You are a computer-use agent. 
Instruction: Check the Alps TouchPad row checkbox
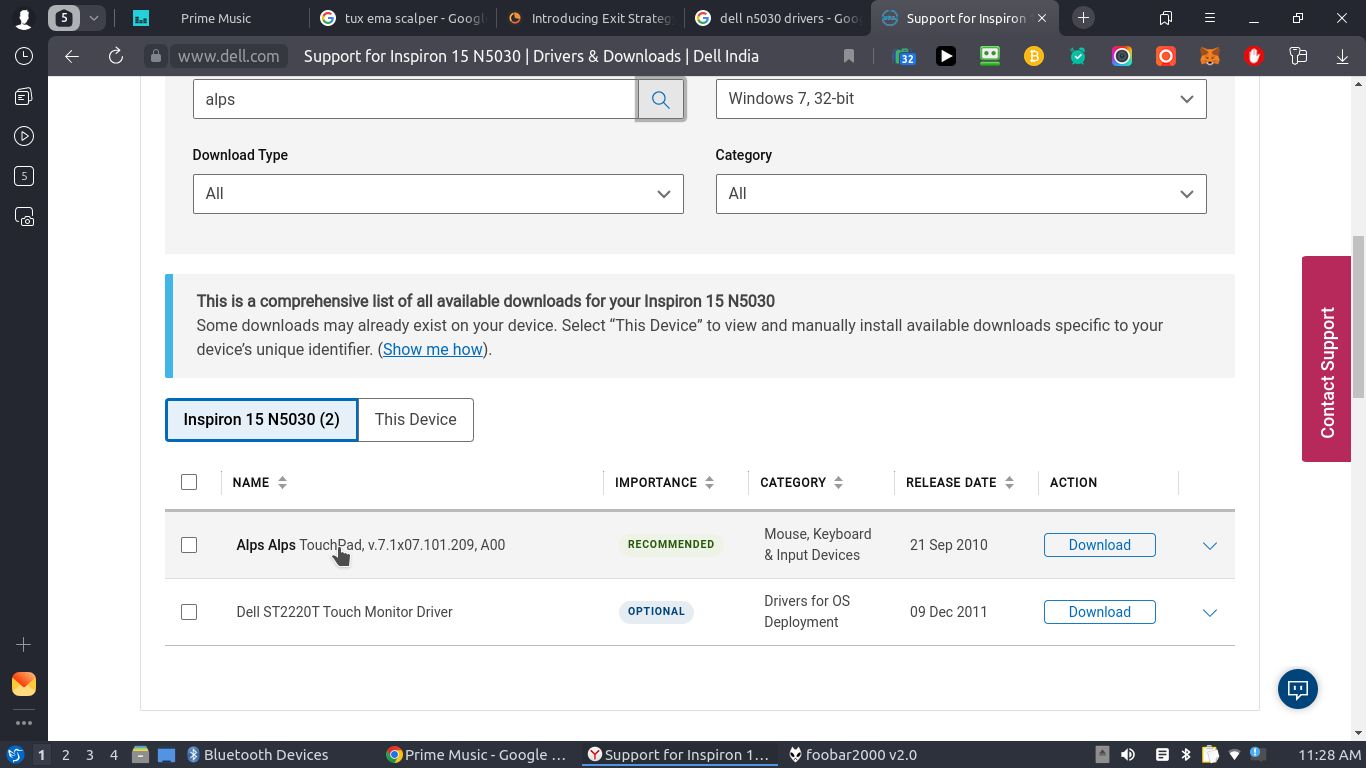[x=189, y=545]
